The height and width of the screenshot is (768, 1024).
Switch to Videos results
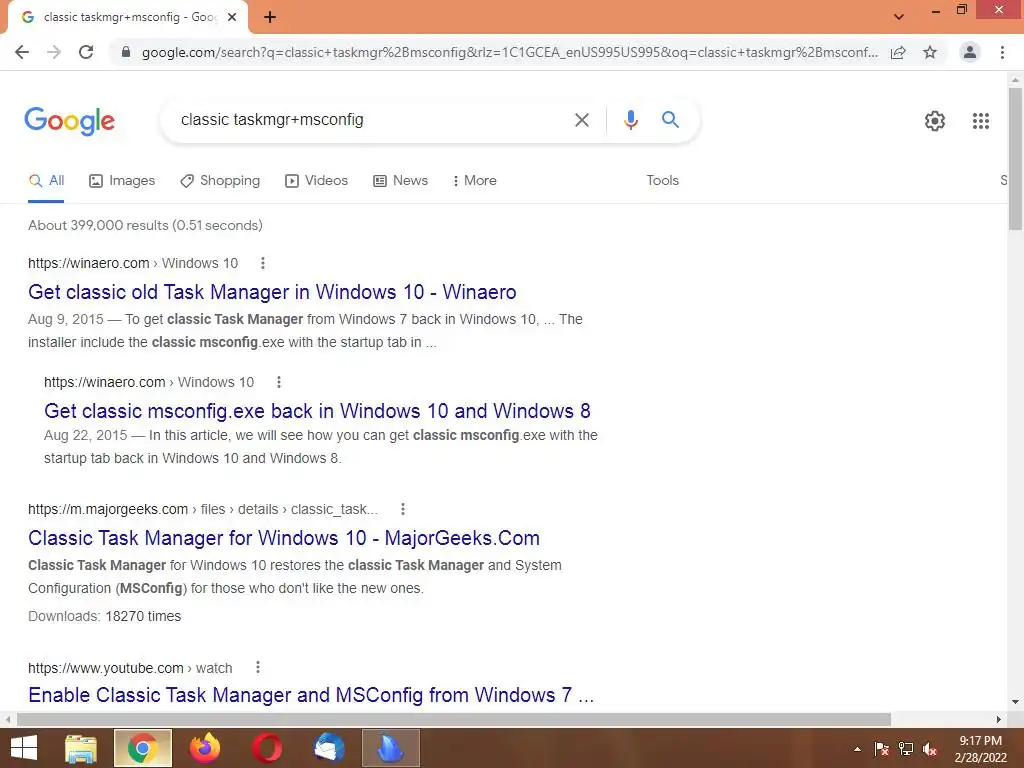pyautogui.click(x=317, y=181)
